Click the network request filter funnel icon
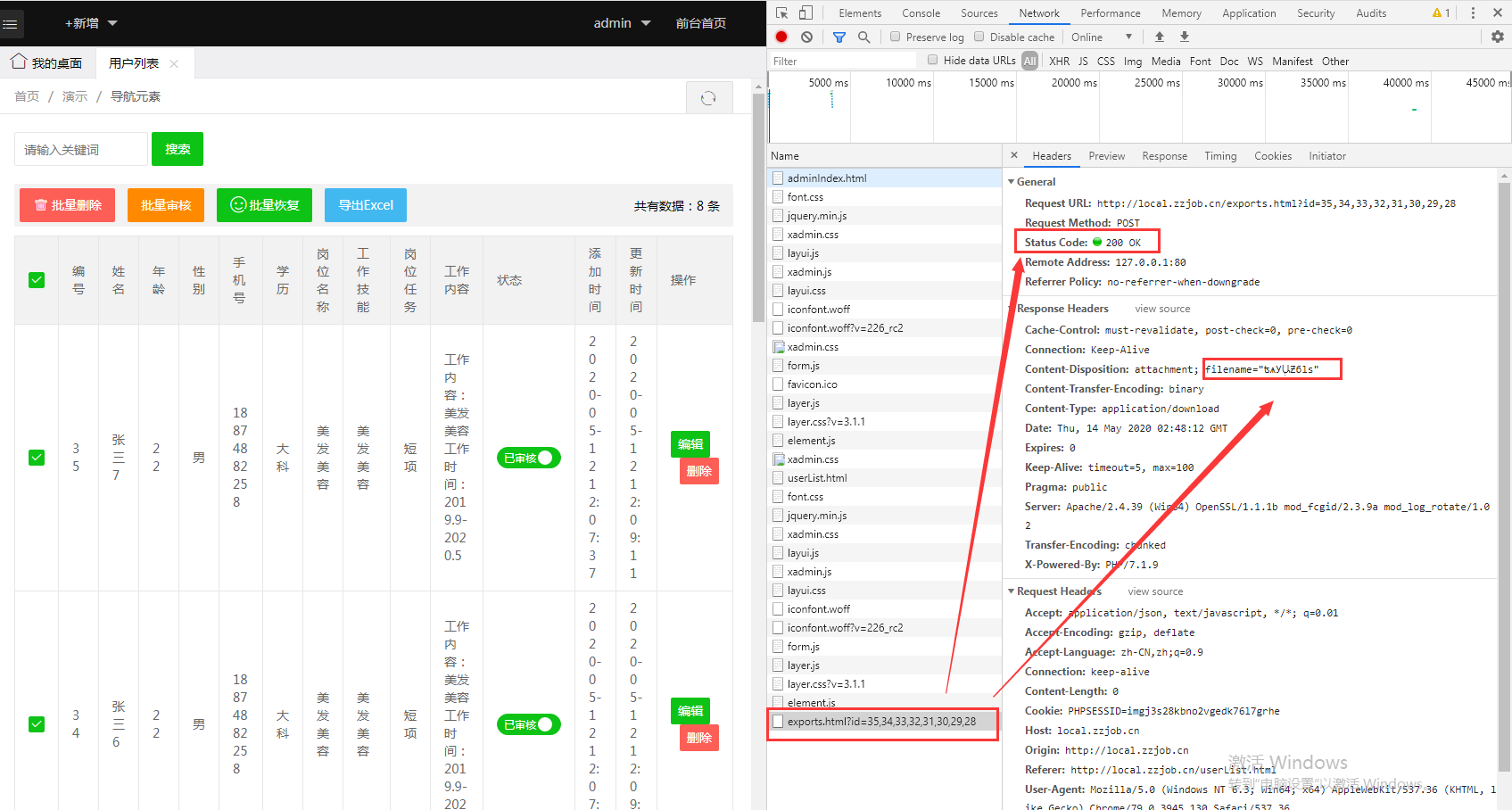The width and height of the screenshot is (1512, 810). pyautogui.click(x=838, y=37)
